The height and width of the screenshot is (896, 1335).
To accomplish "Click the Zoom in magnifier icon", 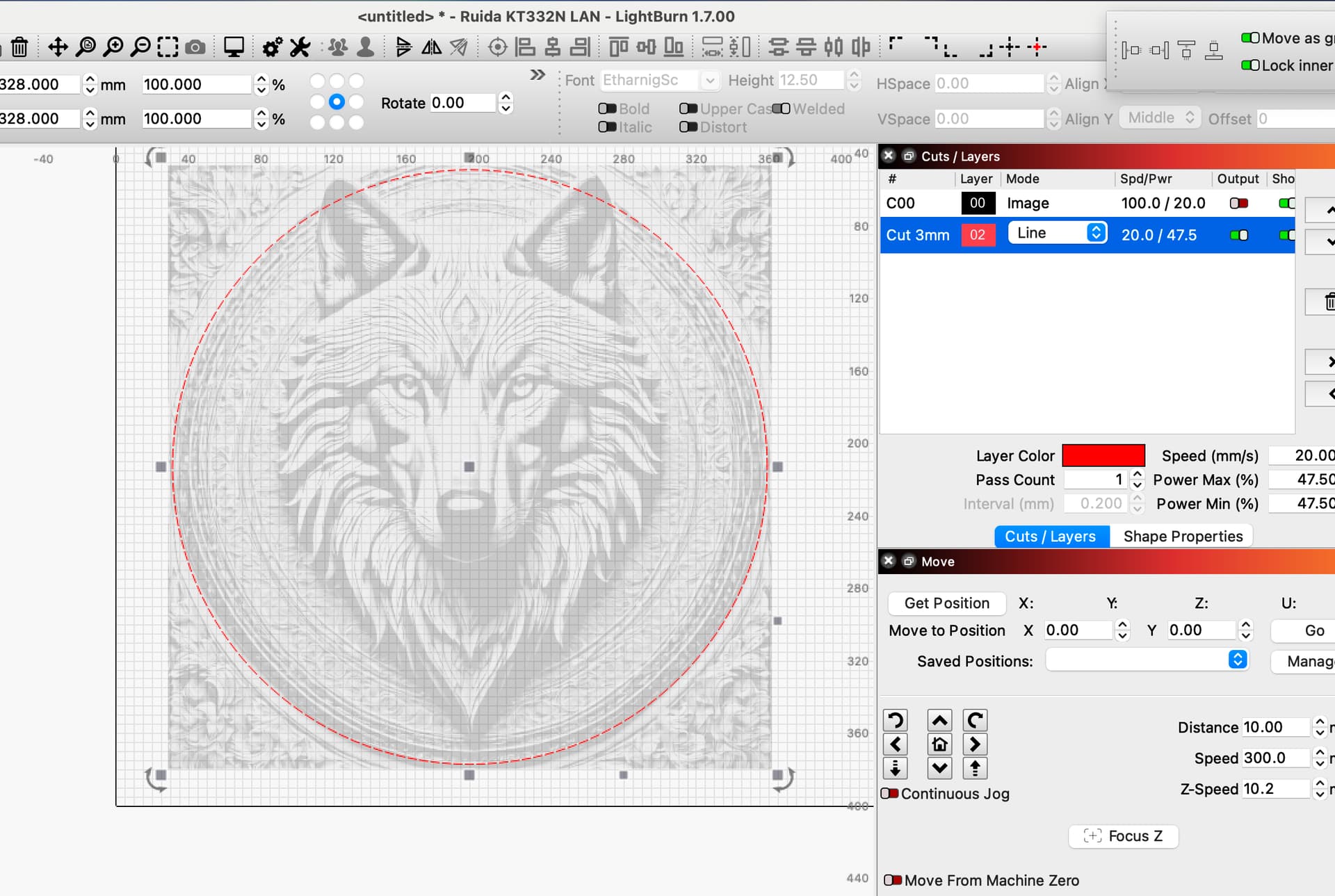I will (113, 47).
